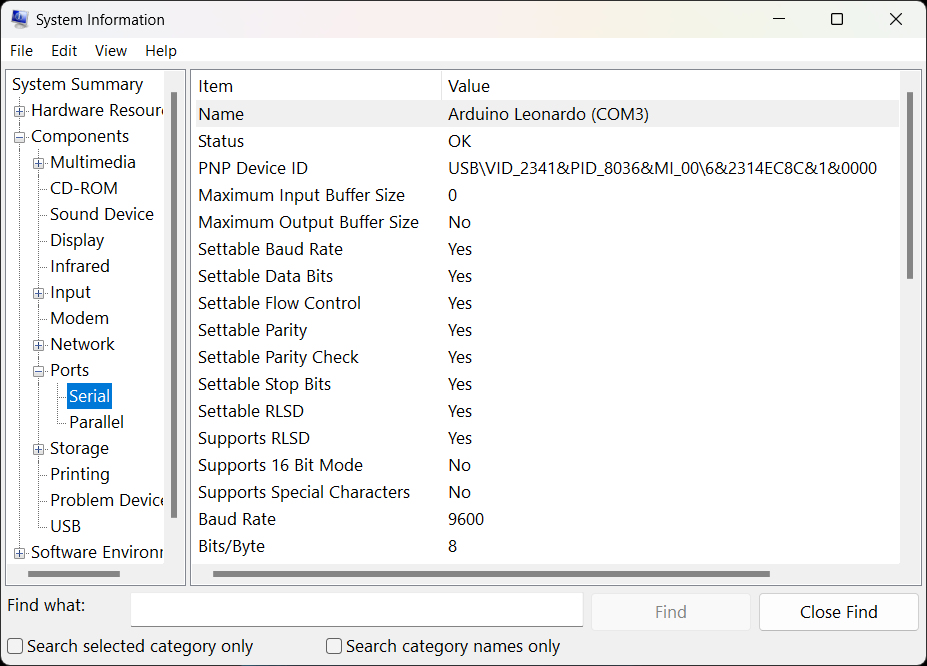The width and height of the screenshot is (927, 666).
Task: Select the Modem tree item
Action: (x=79, y=319)
